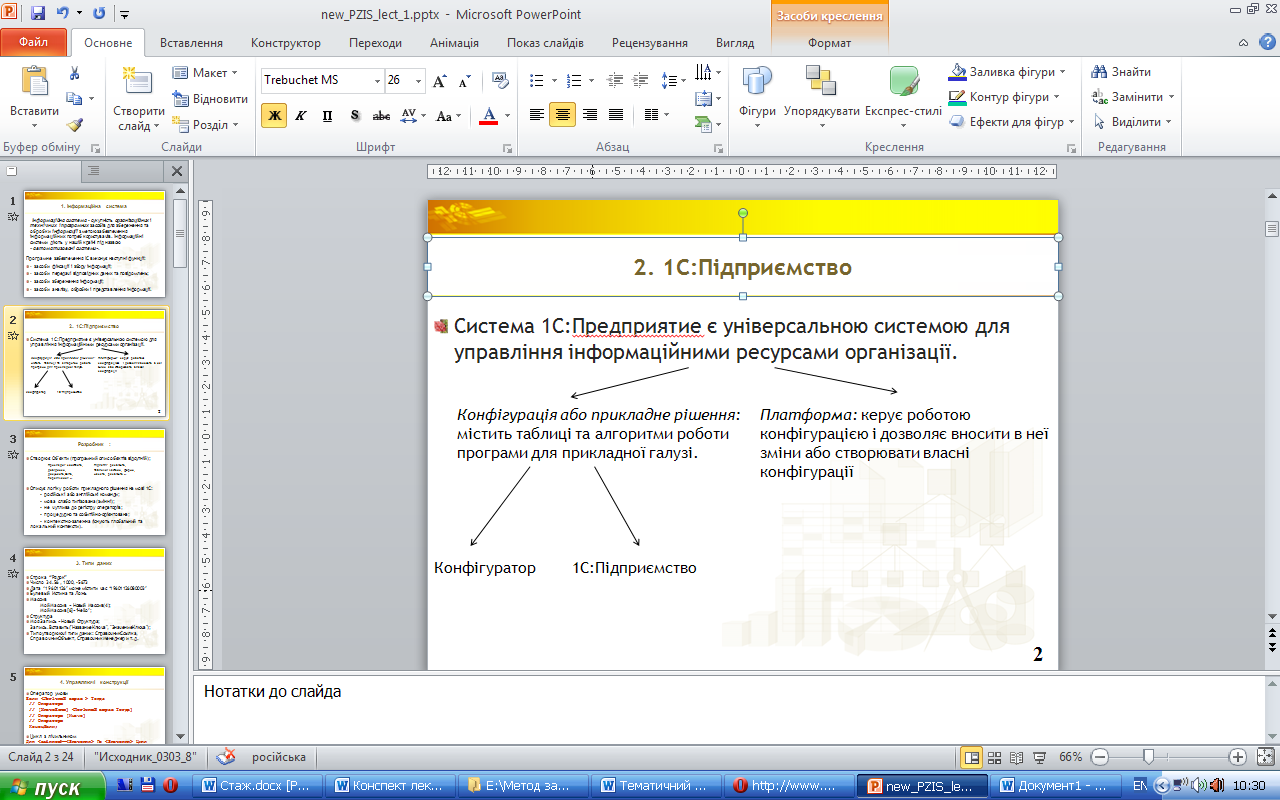Switch to the Outline tab in slide pane
Screen dimensions: 1280x800
click(x=92, y=171)
